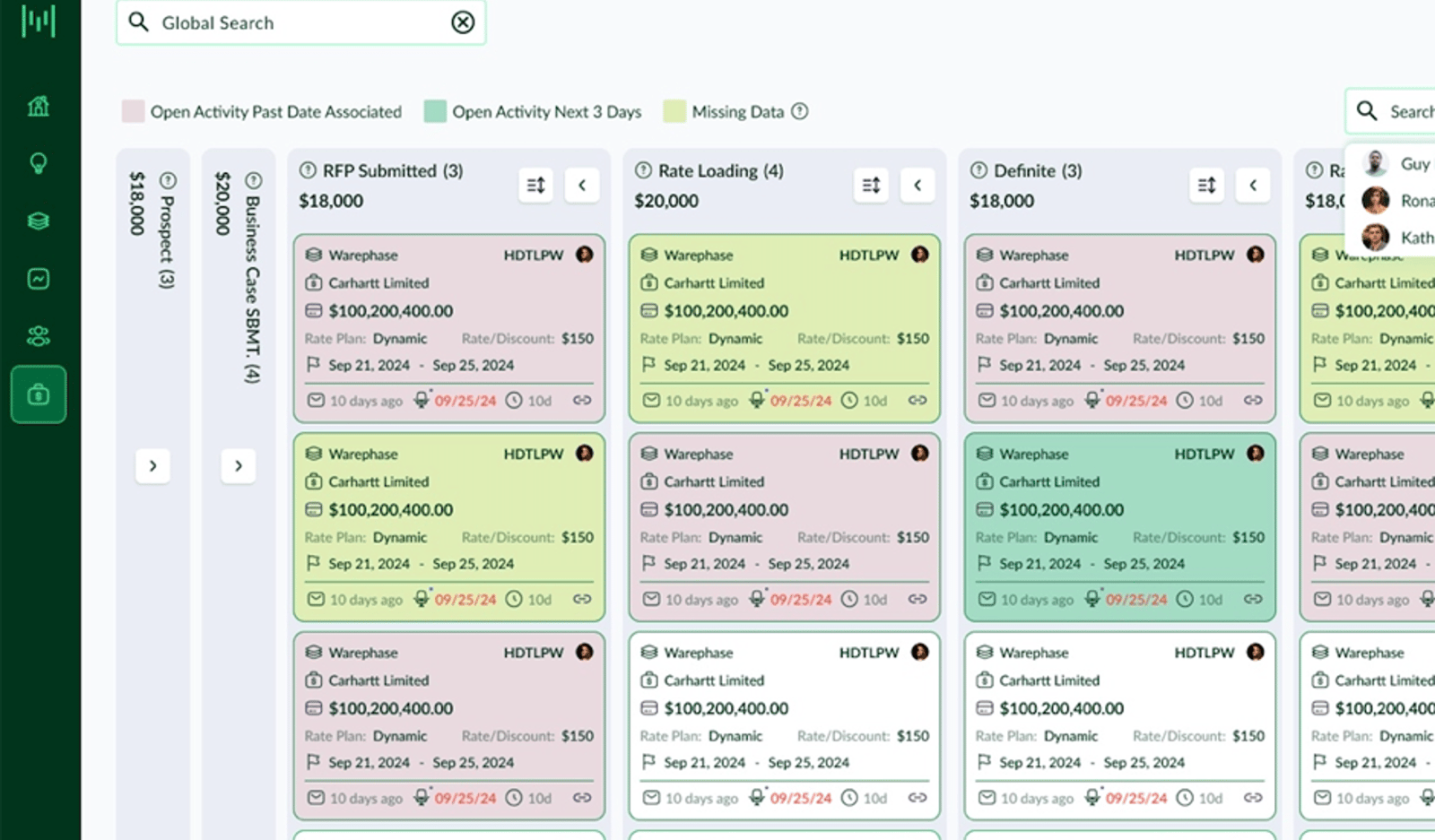Click the info icon beside Rate Loading
This screenshot has width=1435, height=840.
coord(643,170)
